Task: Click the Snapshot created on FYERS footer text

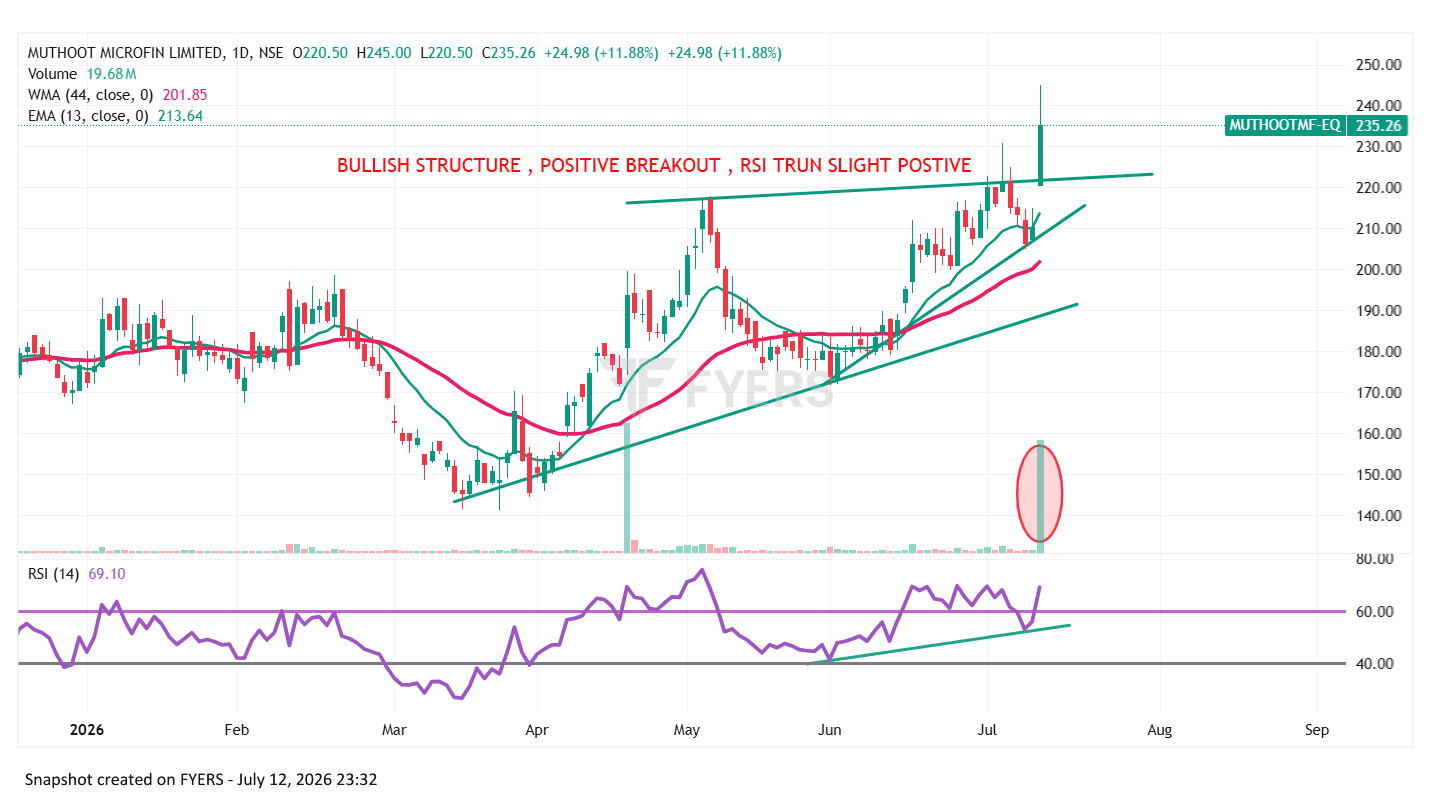Action: [x=201, y=779]
